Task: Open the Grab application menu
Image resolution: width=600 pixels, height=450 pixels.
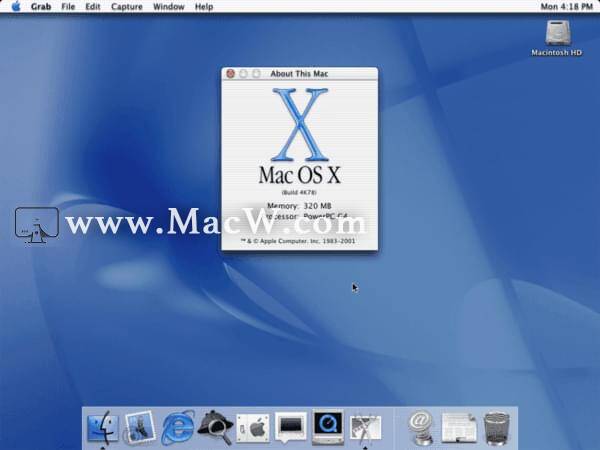Action: [x=41, y=7]
